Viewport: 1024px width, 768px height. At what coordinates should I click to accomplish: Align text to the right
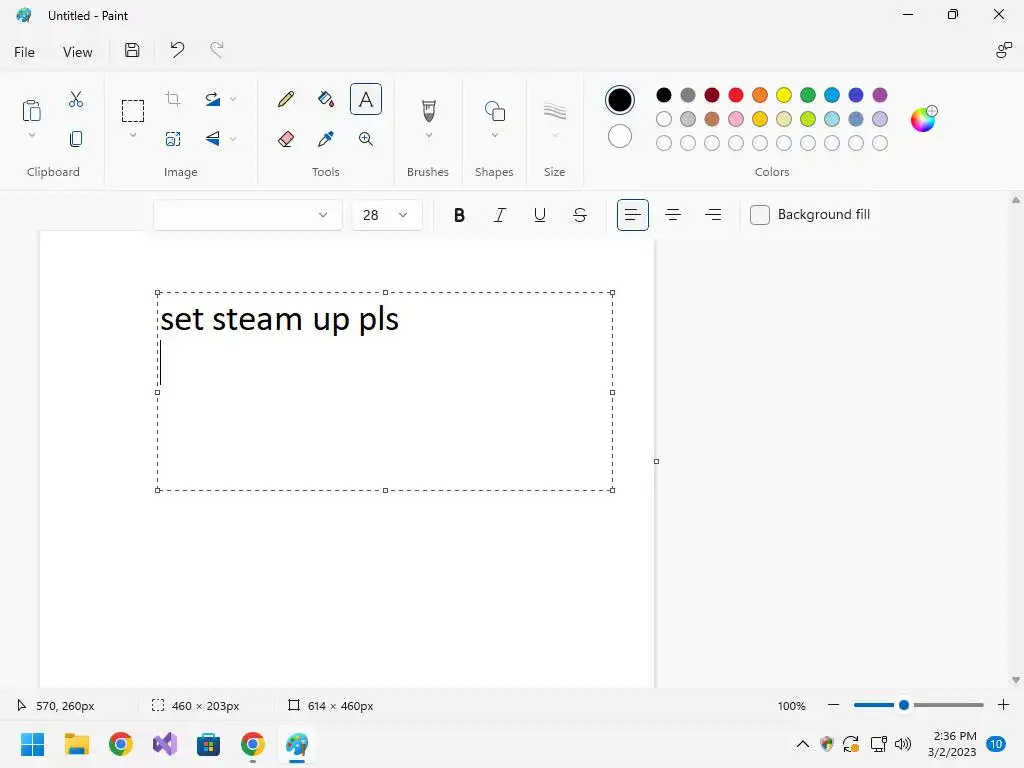(x=713, y=215)
